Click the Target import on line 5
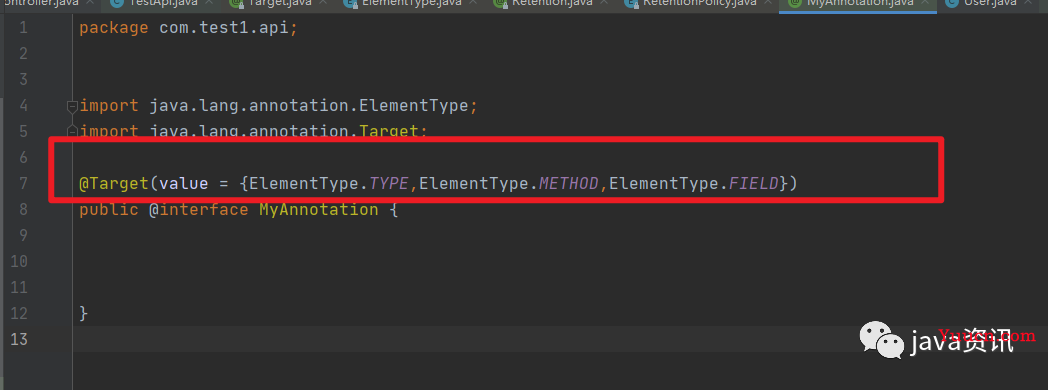 254,131
